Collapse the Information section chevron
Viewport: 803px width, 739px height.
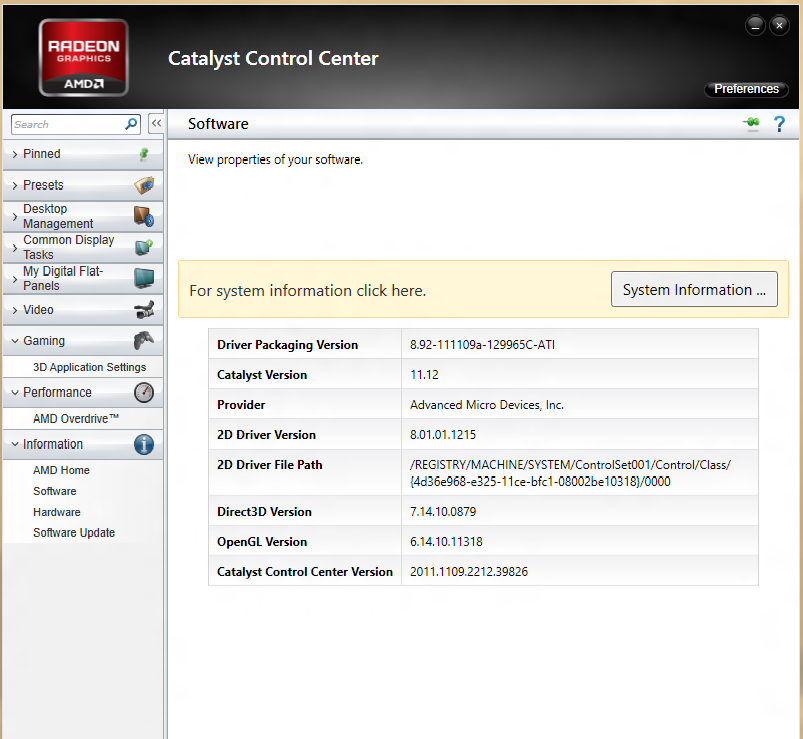coord(15,444)
